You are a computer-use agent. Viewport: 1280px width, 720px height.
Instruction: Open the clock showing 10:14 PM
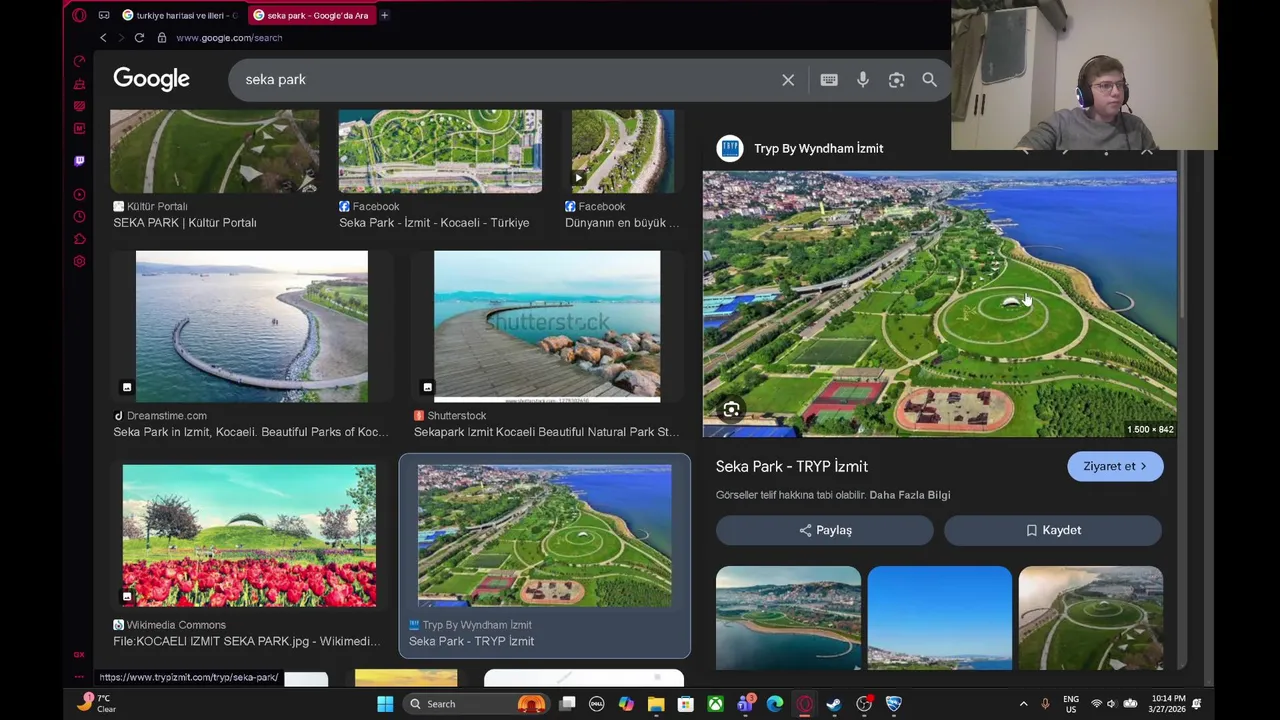coord(1168,704)
